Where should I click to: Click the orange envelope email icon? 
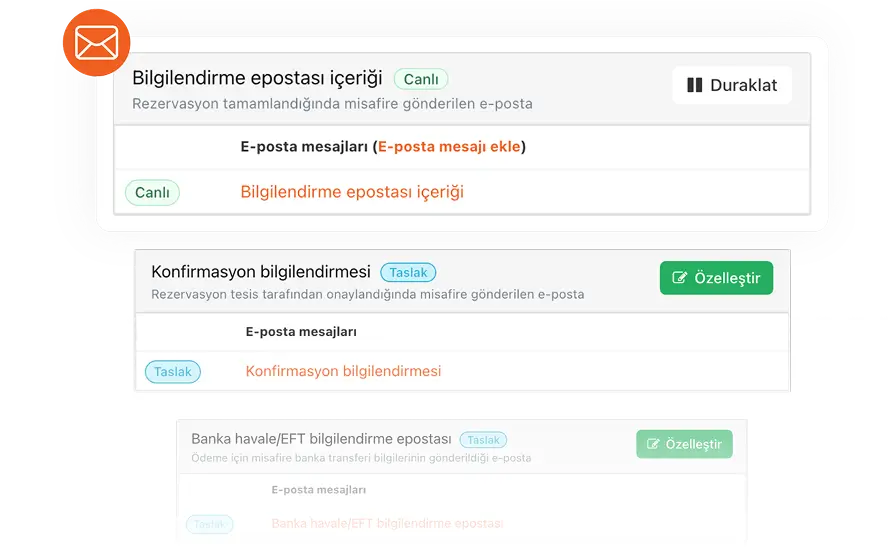coord(96,43)
